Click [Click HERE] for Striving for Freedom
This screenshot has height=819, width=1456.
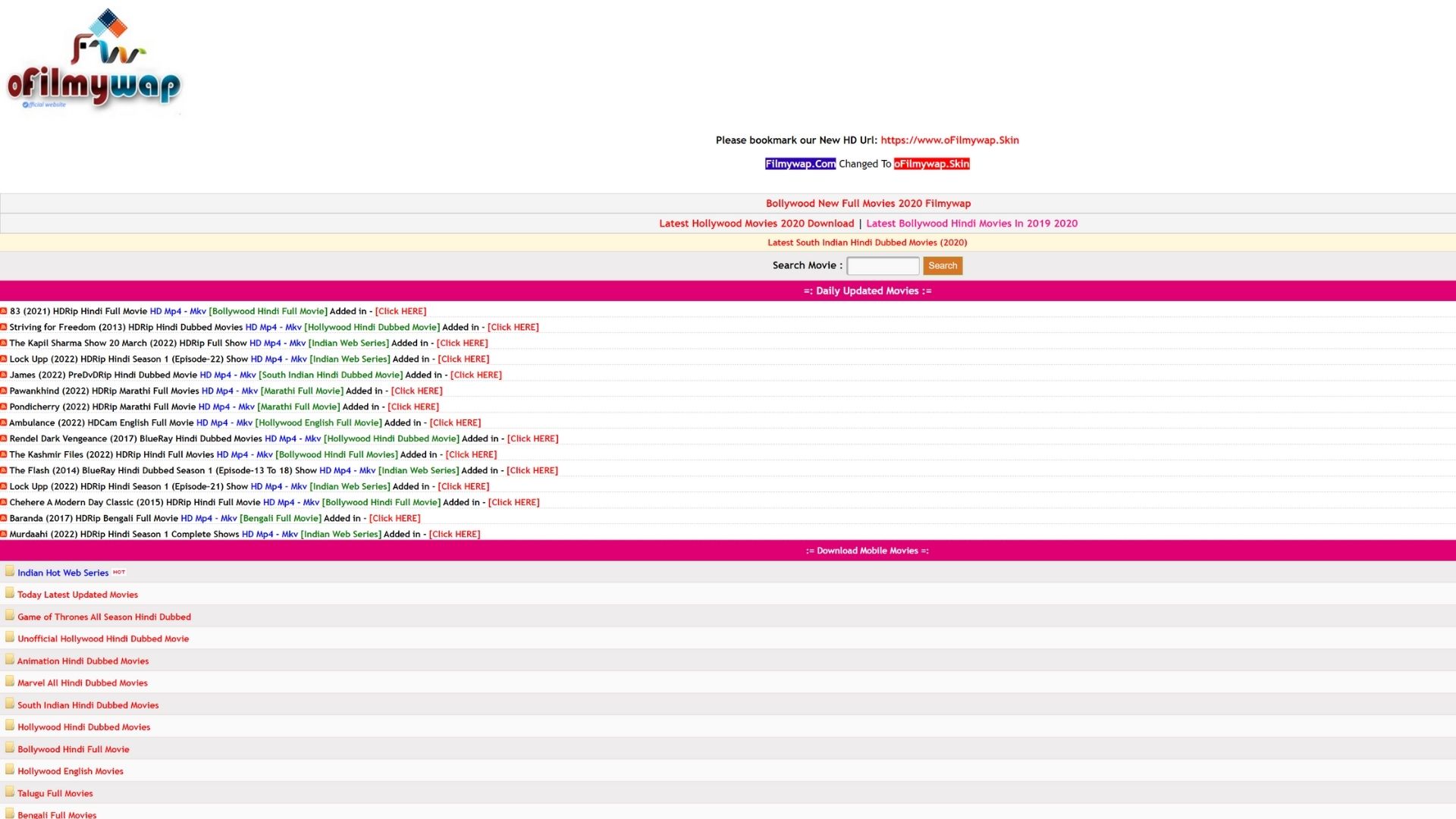[513, 327]
